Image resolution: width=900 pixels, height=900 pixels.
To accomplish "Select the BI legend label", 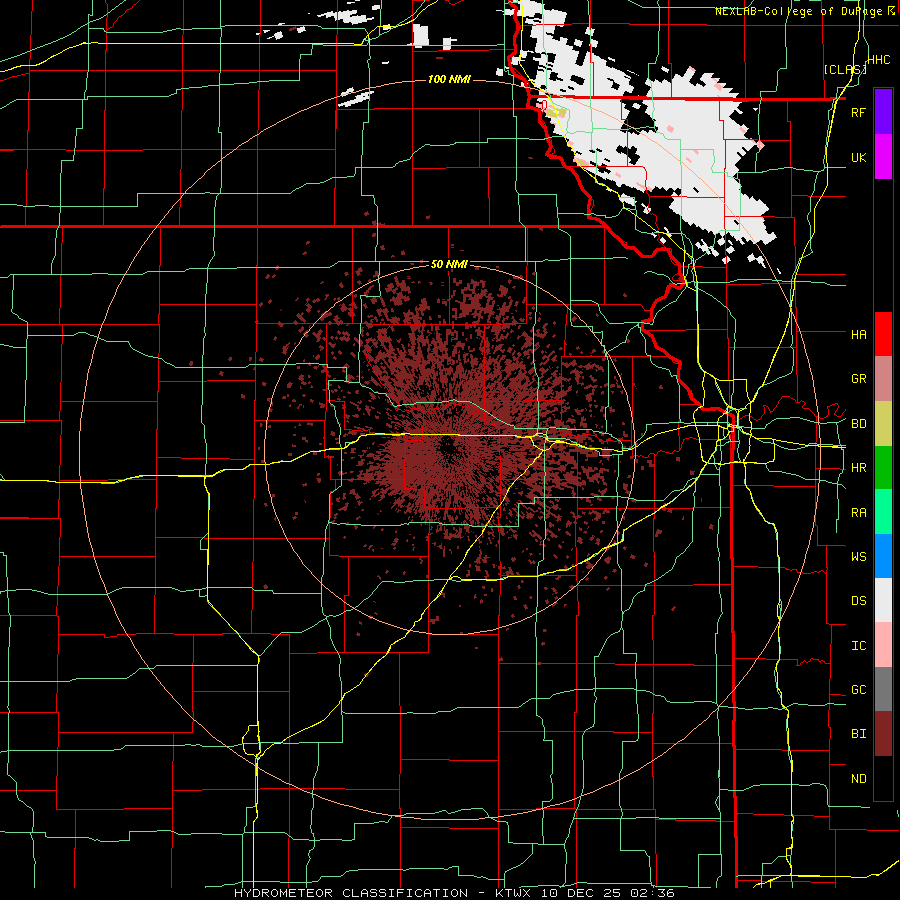I will coord(858,734).
